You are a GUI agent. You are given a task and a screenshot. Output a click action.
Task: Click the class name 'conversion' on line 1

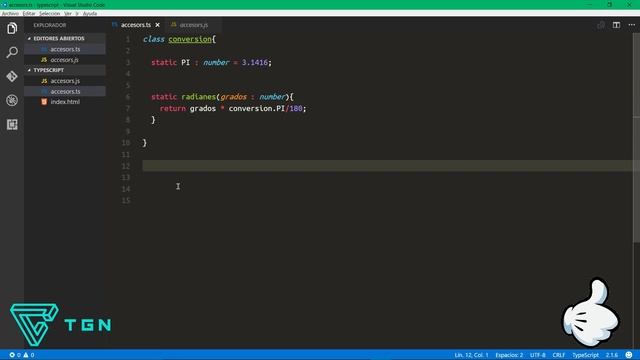190,39
